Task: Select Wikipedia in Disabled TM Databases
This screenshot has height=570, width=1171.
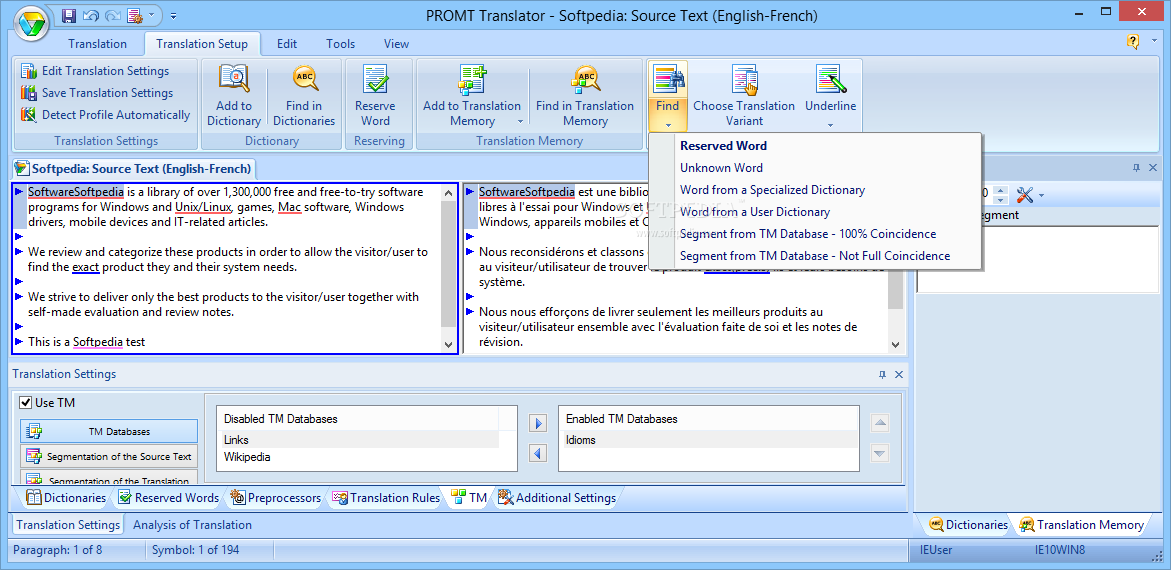Action: coord(361,456)
